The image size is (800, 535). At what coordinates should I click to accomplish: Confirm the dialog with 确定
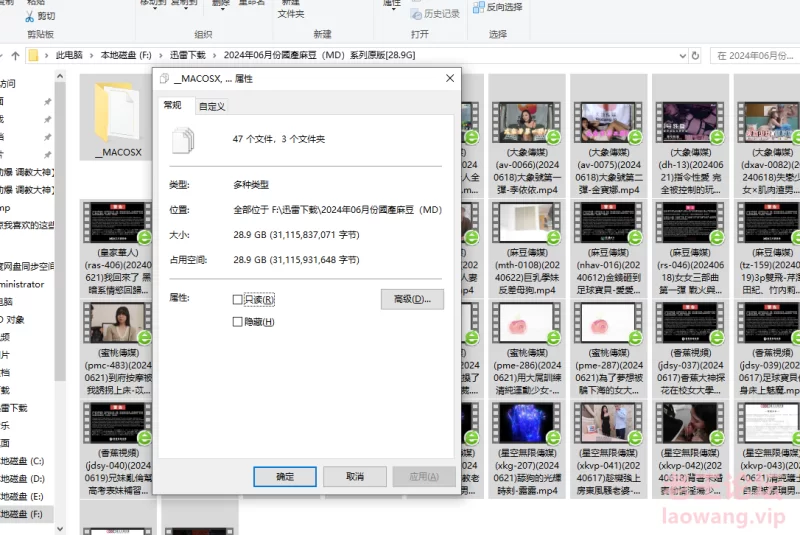pyautogui.click(x=285, y=477)
